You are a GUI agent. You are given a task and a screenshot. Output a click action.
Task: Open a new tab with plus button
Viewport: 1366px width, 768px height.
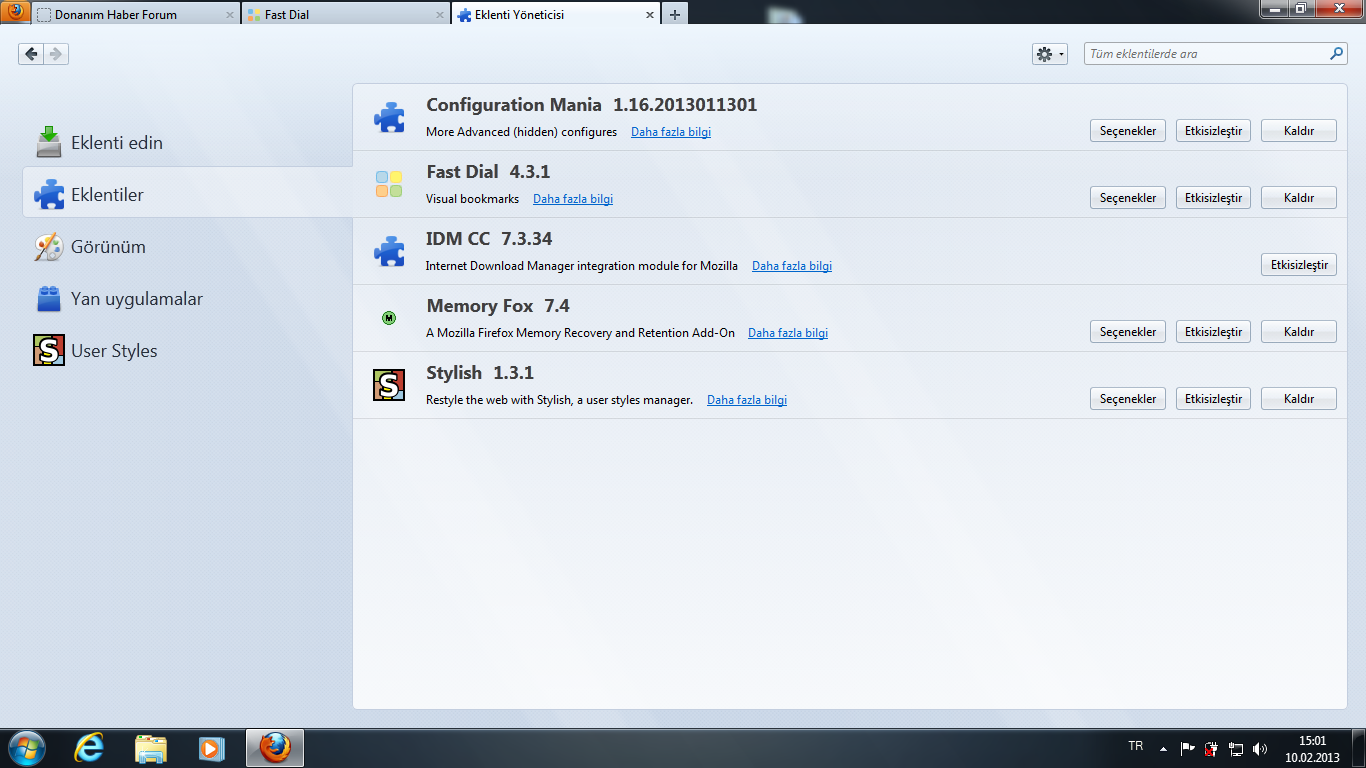click(675, 15)
